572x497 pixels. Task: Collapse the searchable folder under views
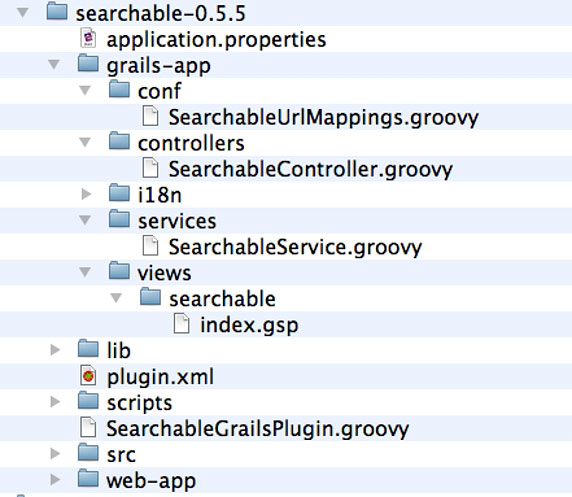coord(116,298)
